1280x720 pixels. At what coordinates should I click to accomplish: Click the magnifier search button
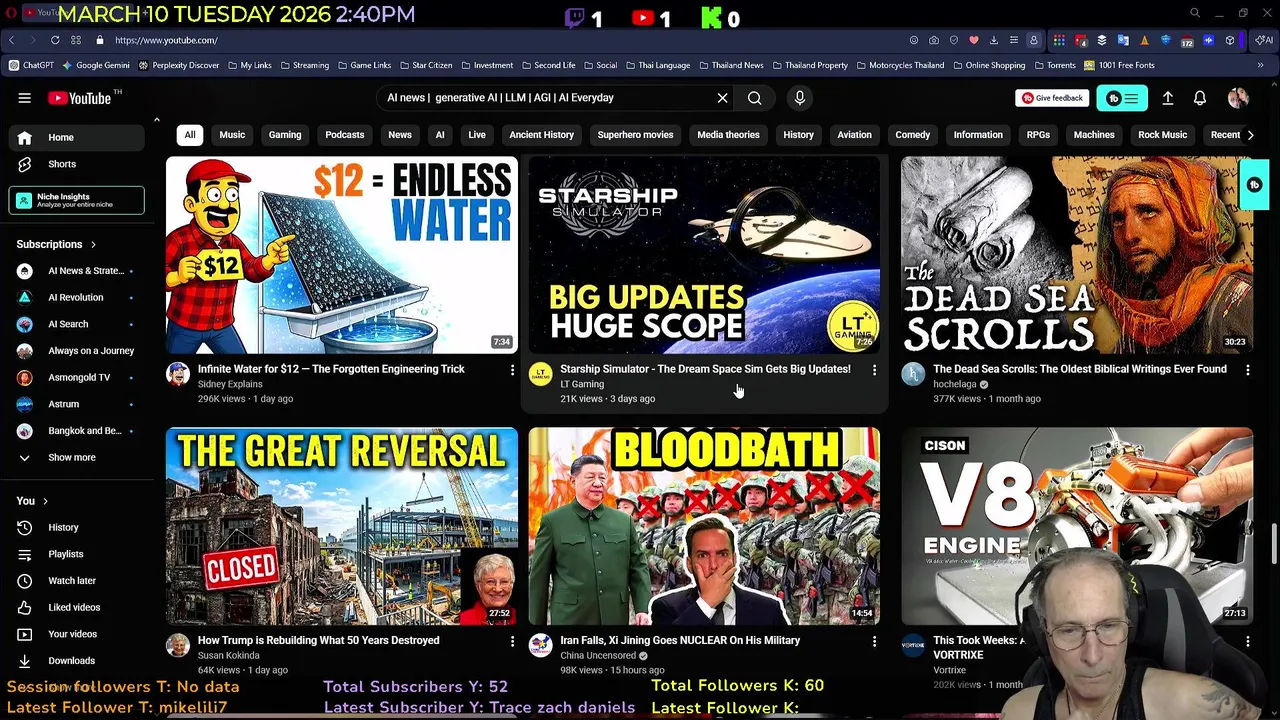coord(755,98)
